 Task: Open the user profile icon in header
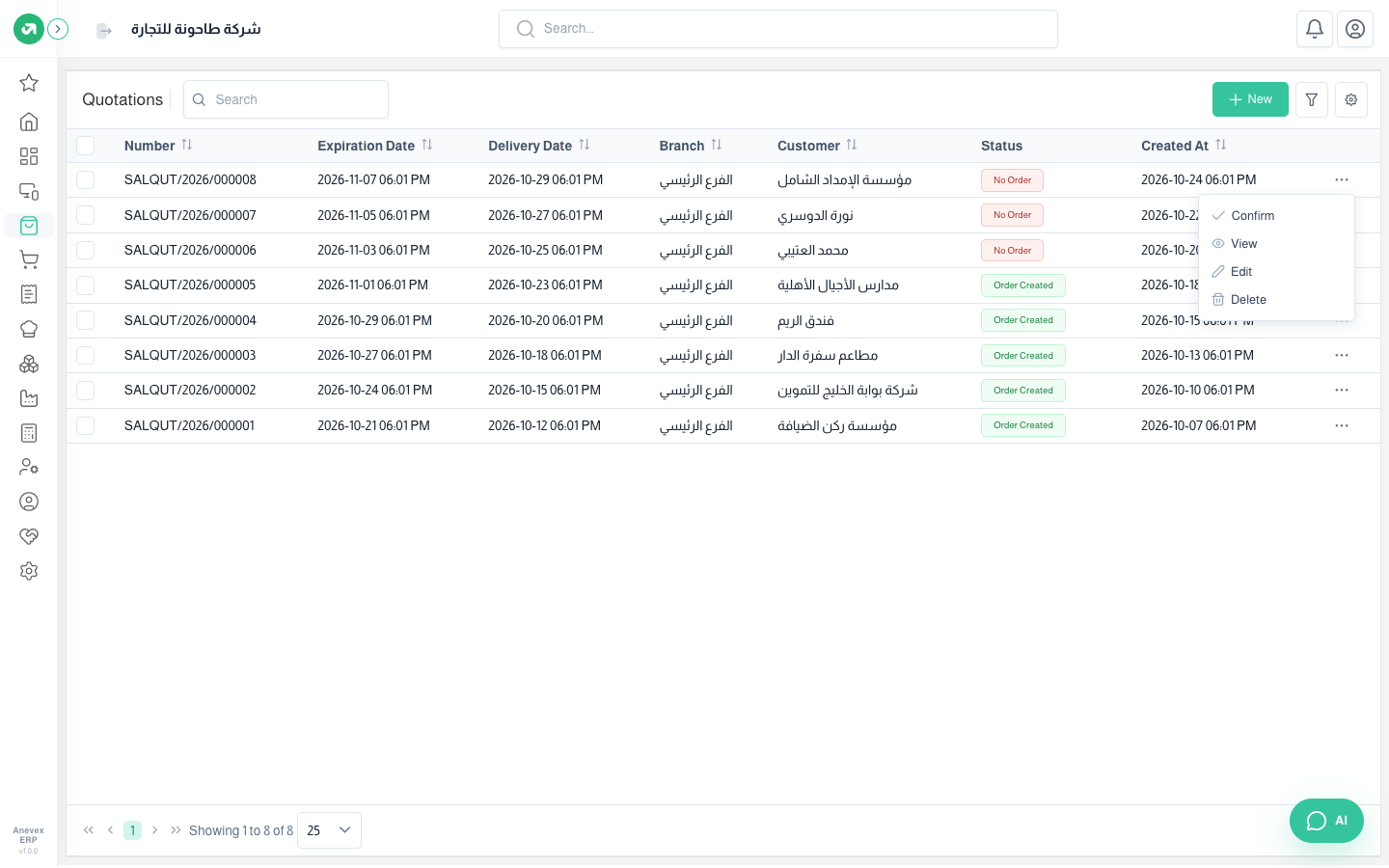tap(1355, 29)
